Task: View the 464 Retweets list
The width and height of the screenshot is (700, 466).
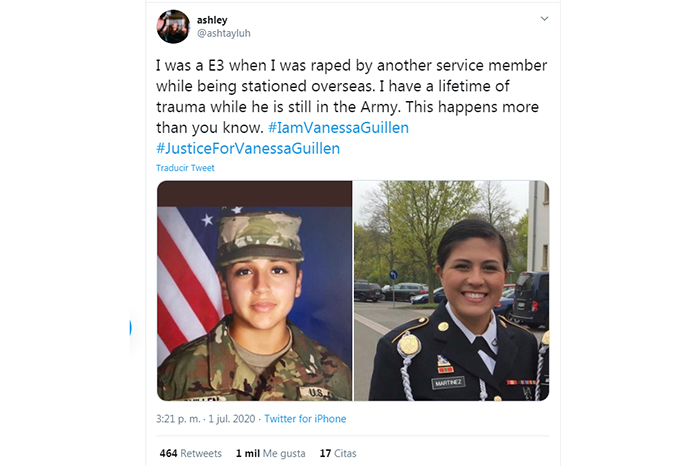Action: tap(191, 453)
